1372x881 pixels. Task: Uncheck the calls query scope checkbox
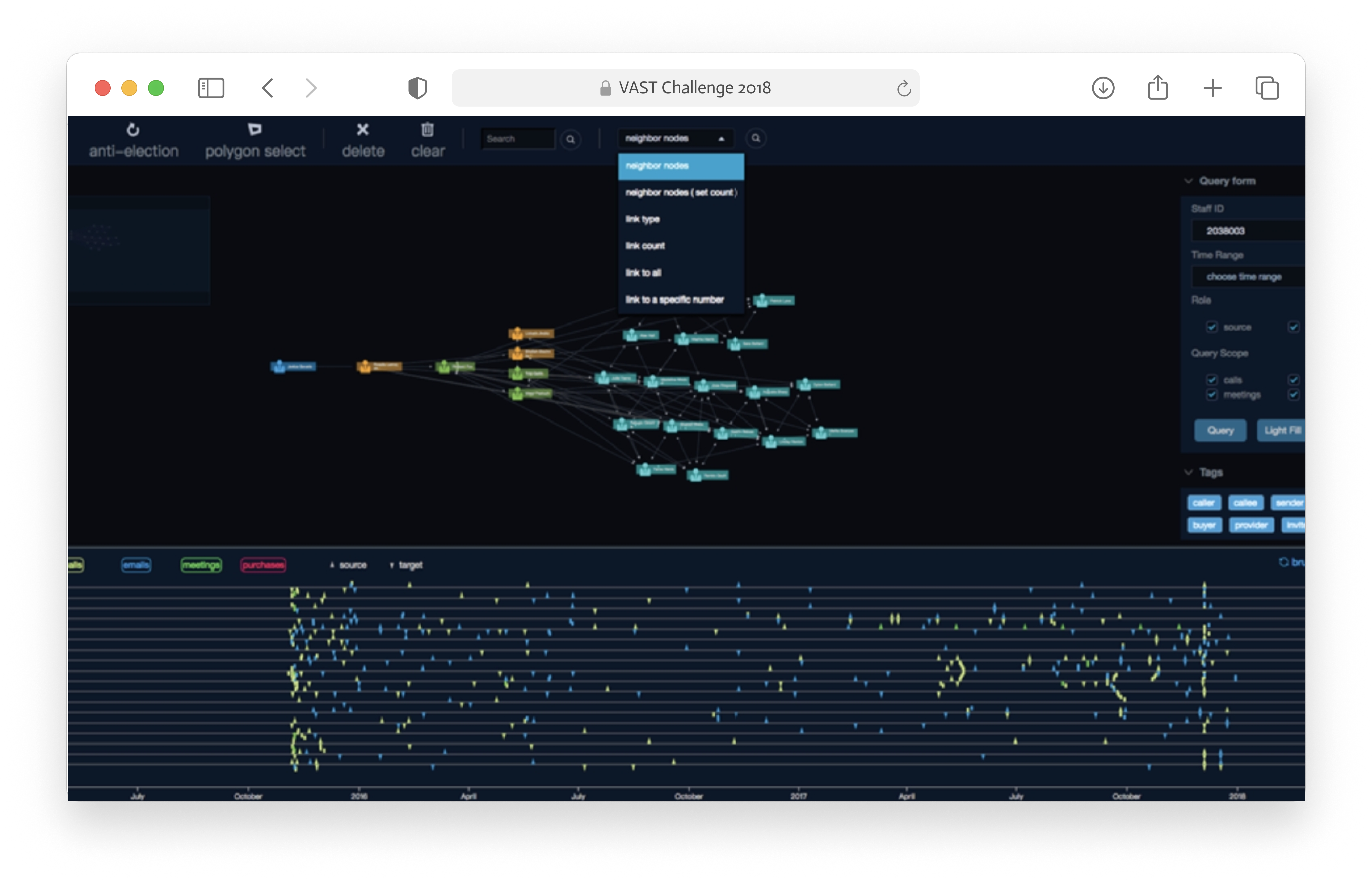point(1211,380)
